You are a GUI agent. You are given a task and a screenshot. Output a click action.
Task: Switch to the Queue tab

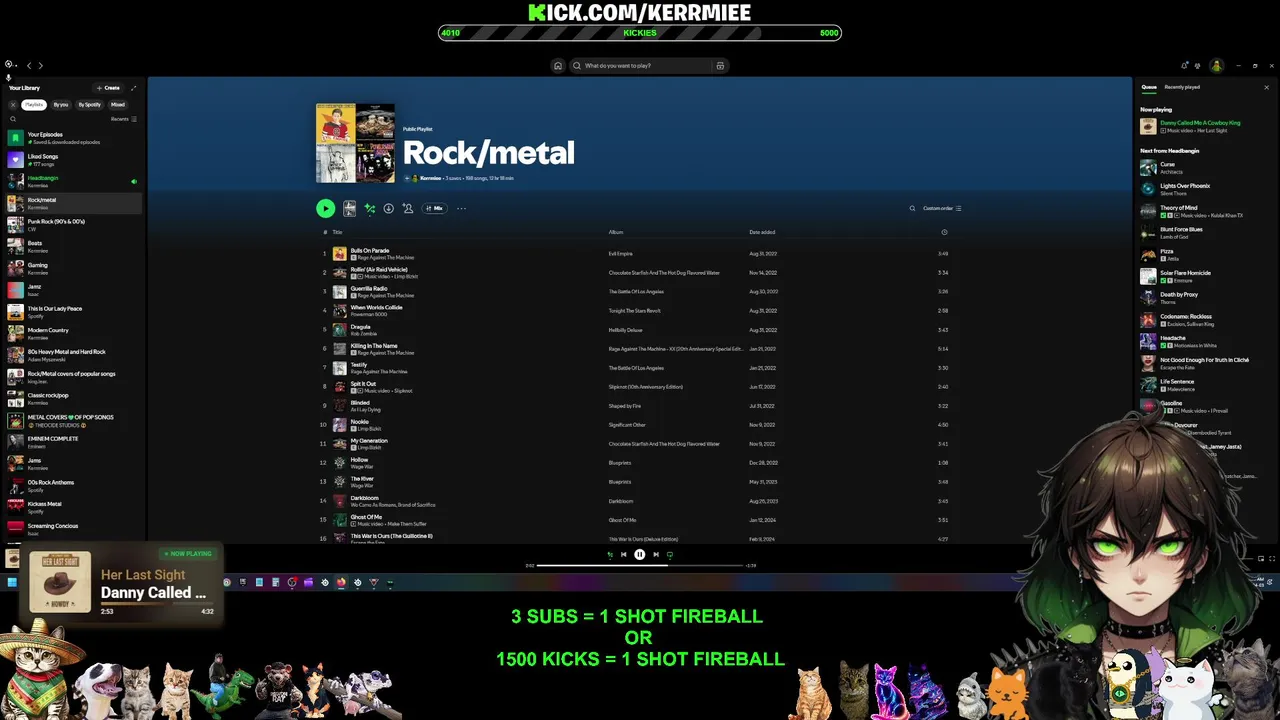coord(1149,87)
